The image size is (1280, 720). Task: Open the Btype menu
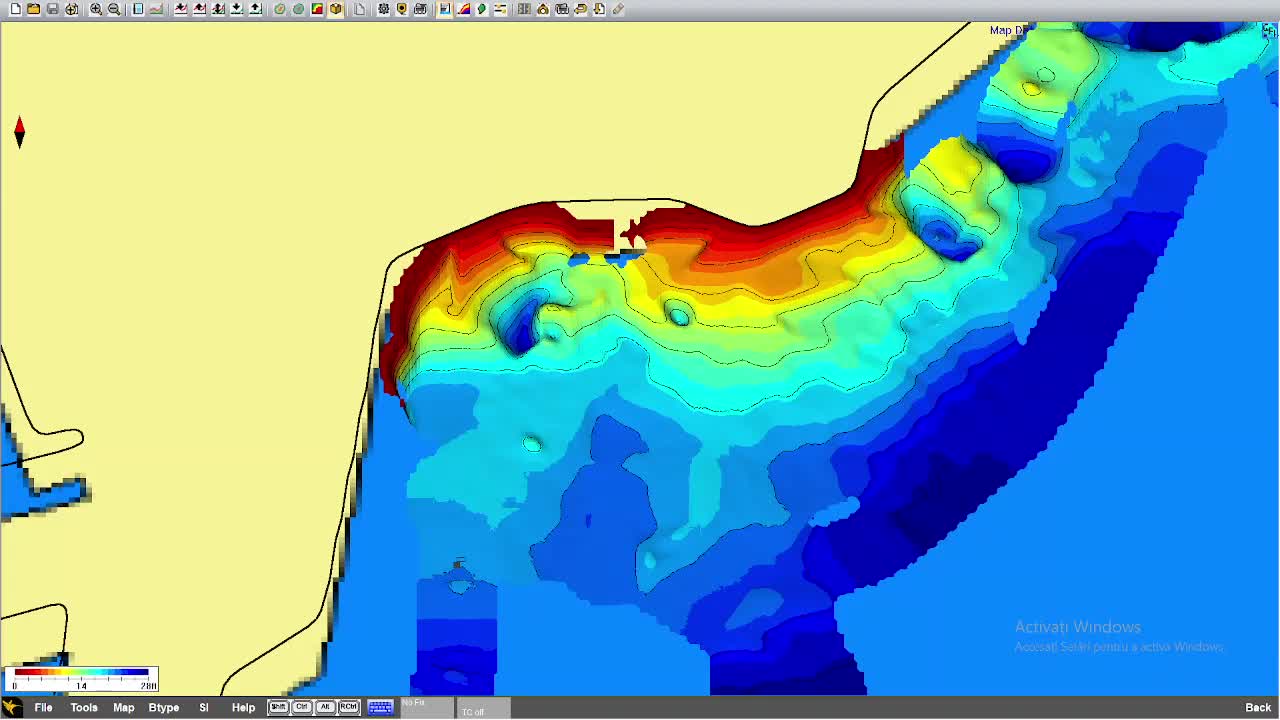pyautogui.click(x=163, y=707)
